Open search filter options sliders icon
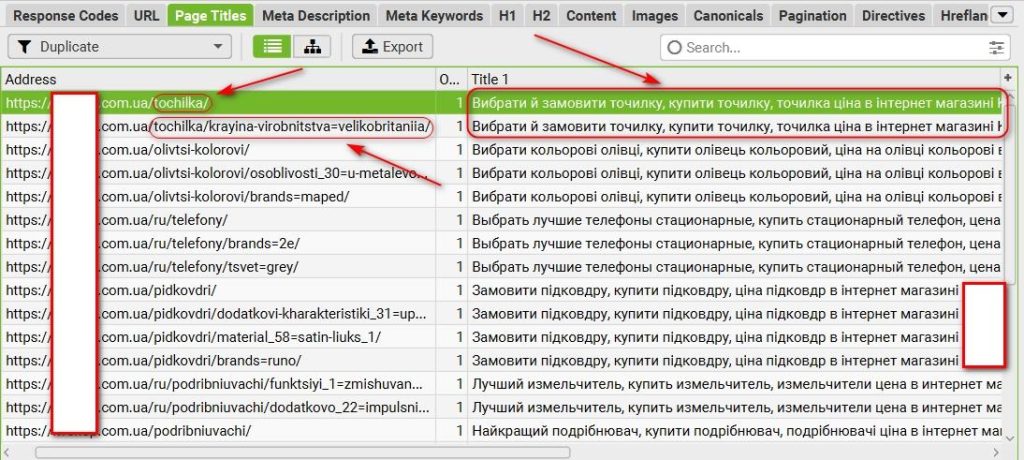Image resolution: width=1024 pixels, height=460 pixels. [x=997, y=47]
